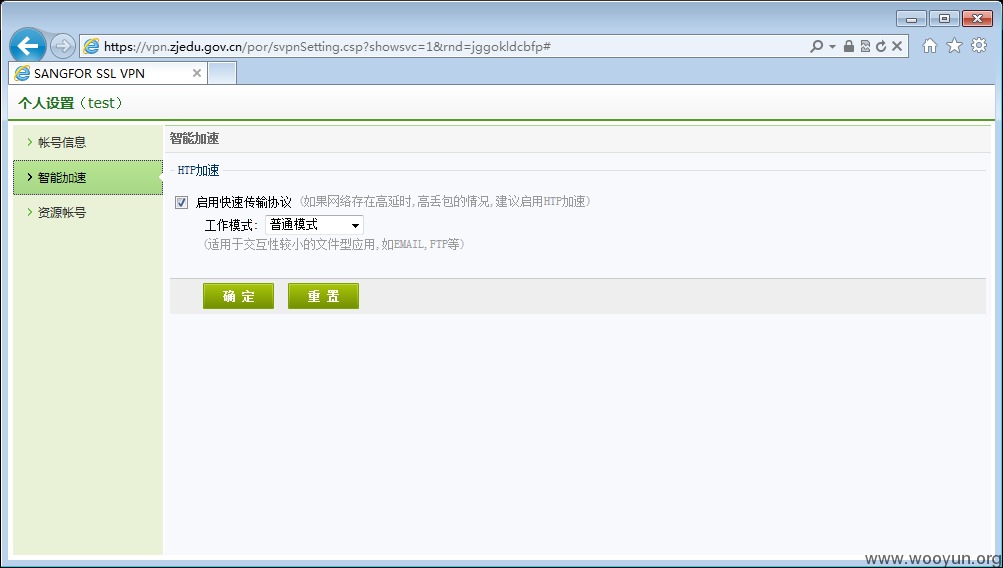
Task: Toggle the 启用快速传输协议 checkbox
Action: click(x=182, y=203)
